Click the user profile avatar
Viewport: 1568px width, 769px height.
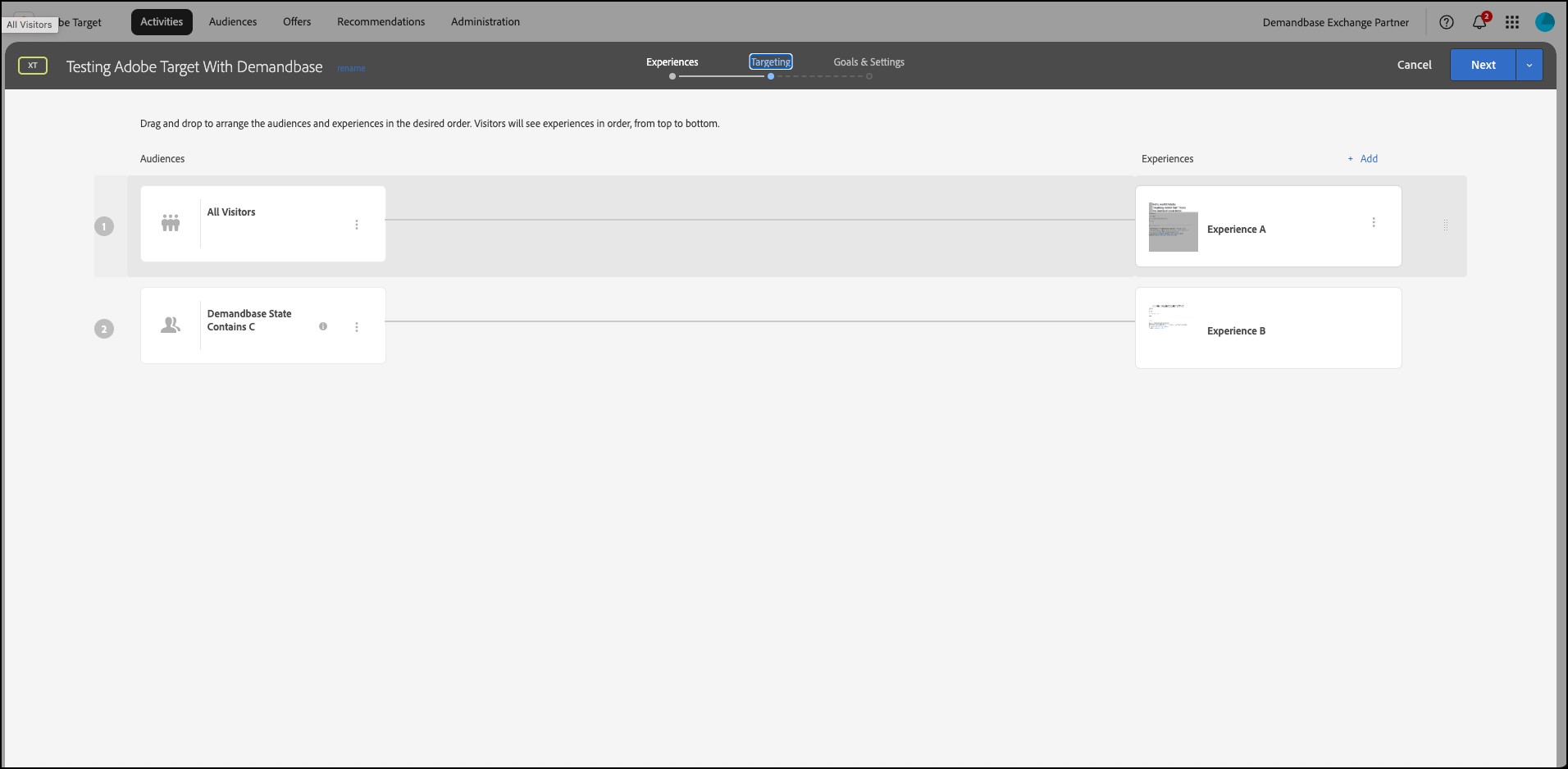[x=1545, y=22]
